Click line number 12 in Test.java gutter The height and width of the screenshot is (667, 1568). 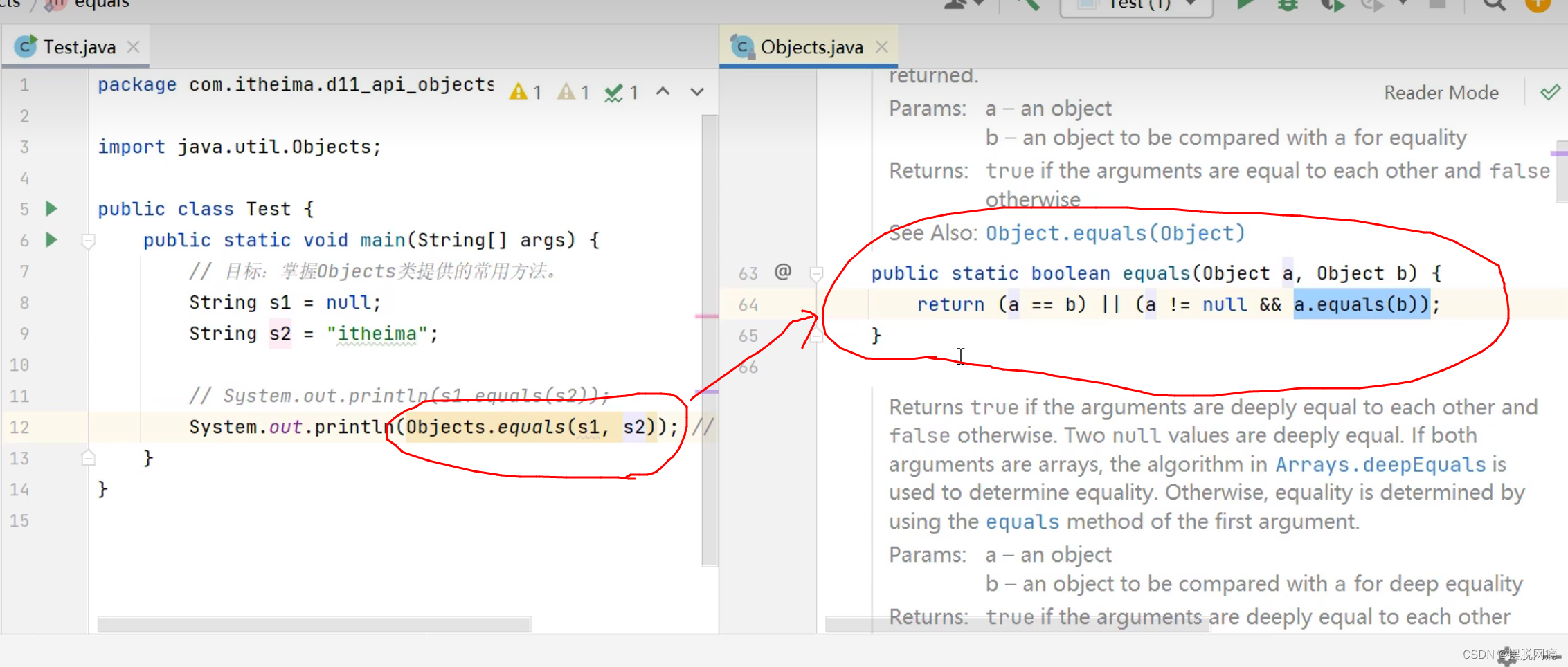coord(19,427)
